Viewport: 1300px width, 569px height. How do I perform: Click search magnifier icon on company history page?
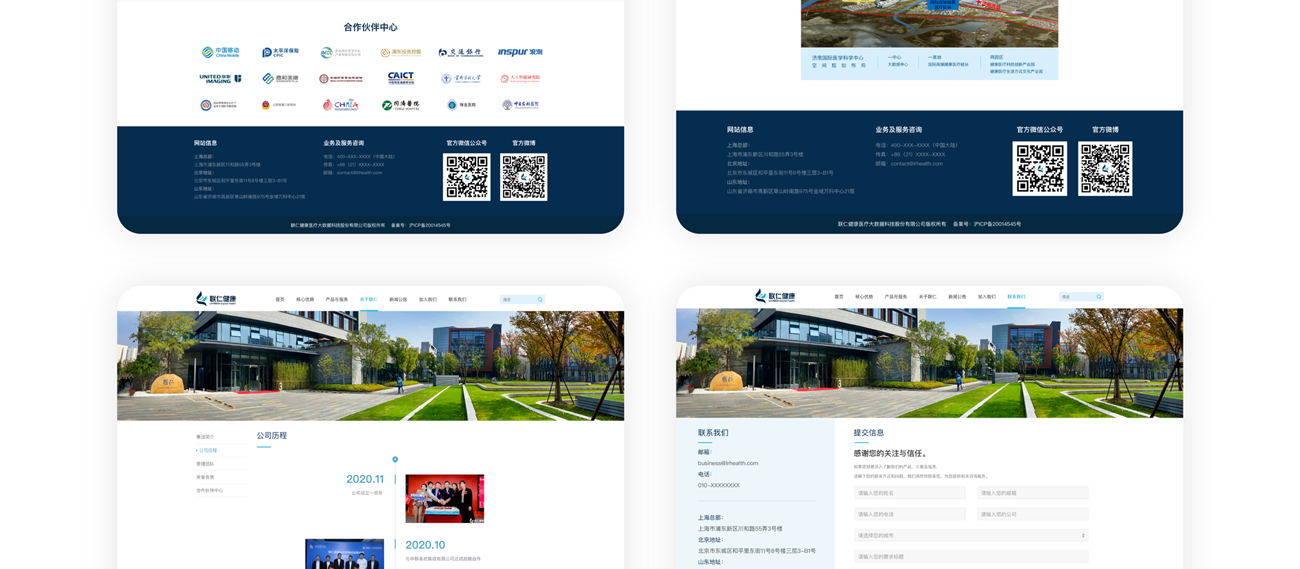540,299
